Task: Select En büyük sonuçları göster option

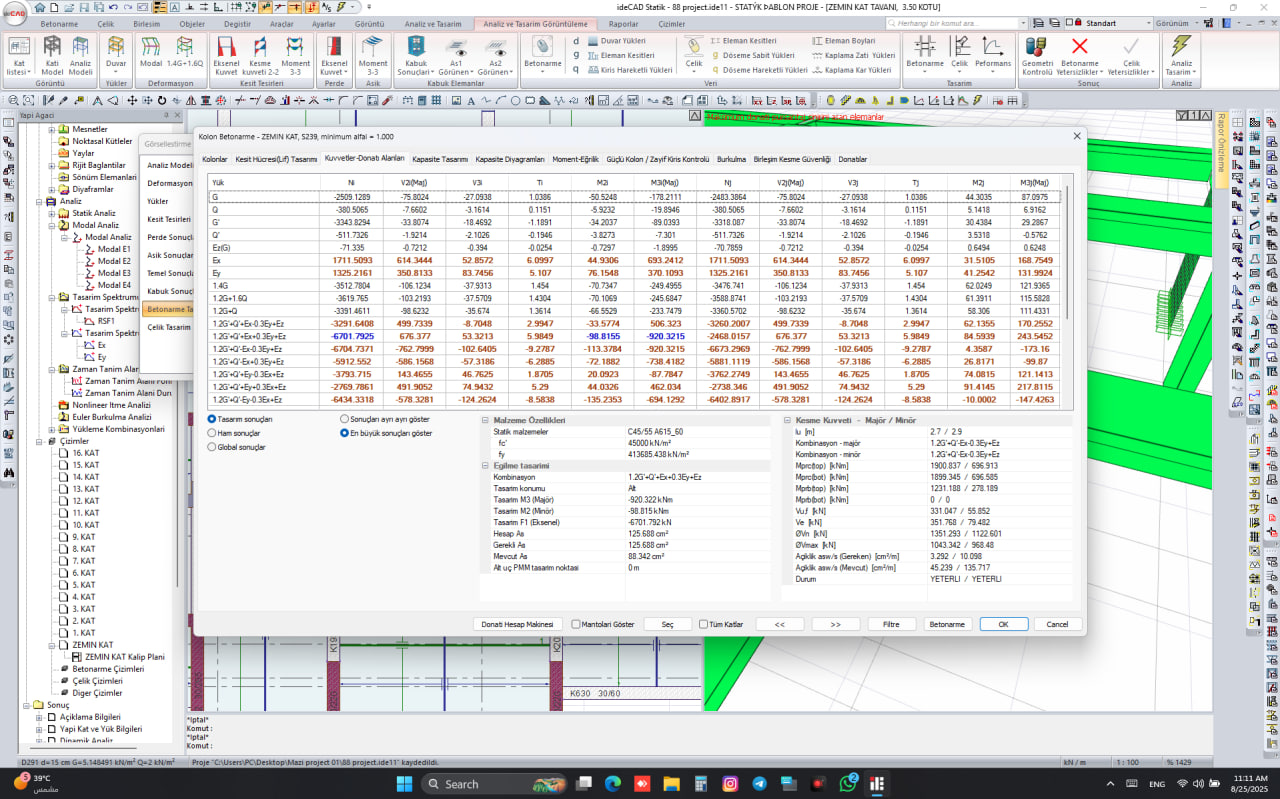Action: (x=344, y=433)
